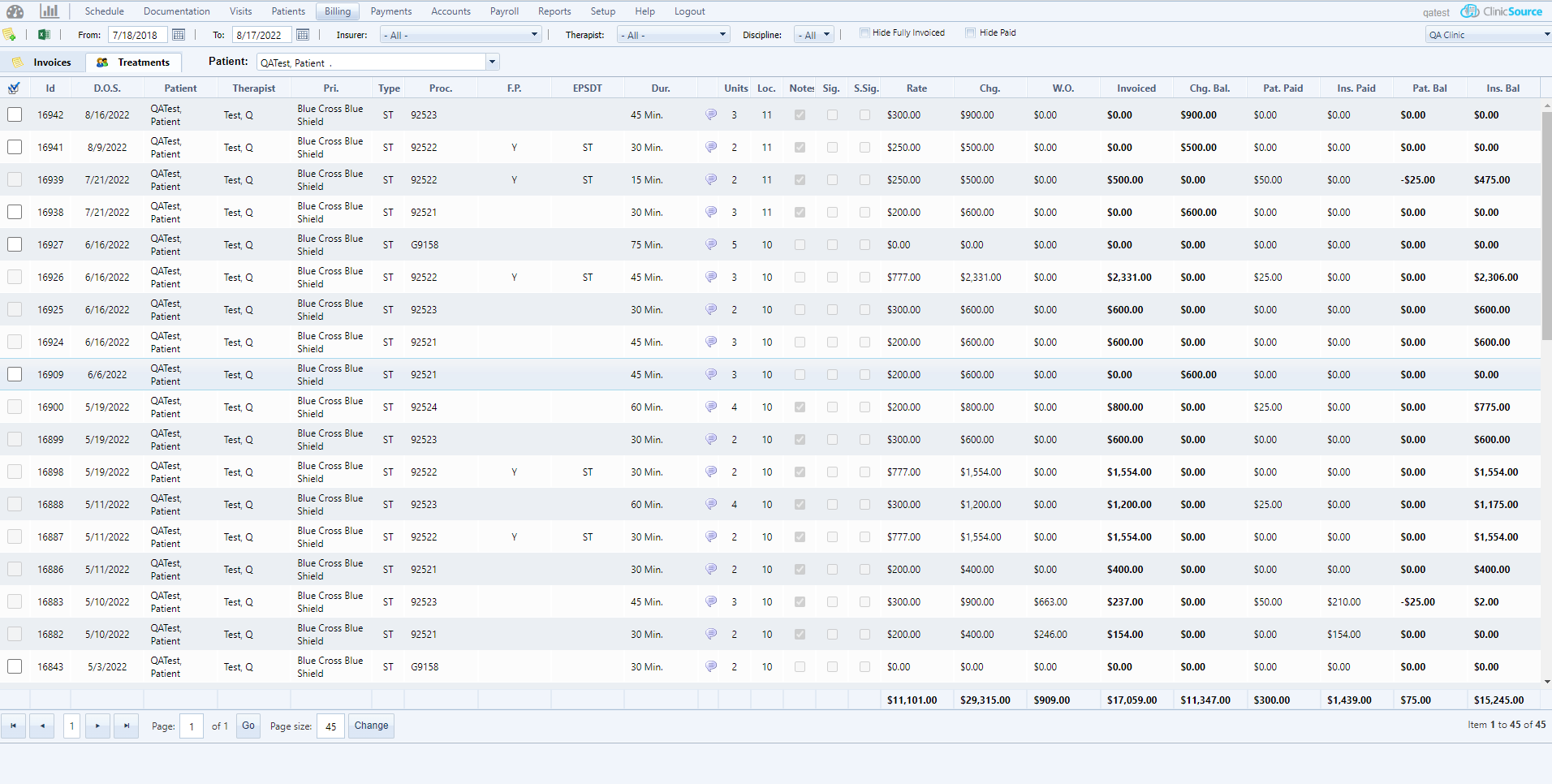Click the Page size input field
Screen dimensions: 1552x784
(x=330, y=726)
